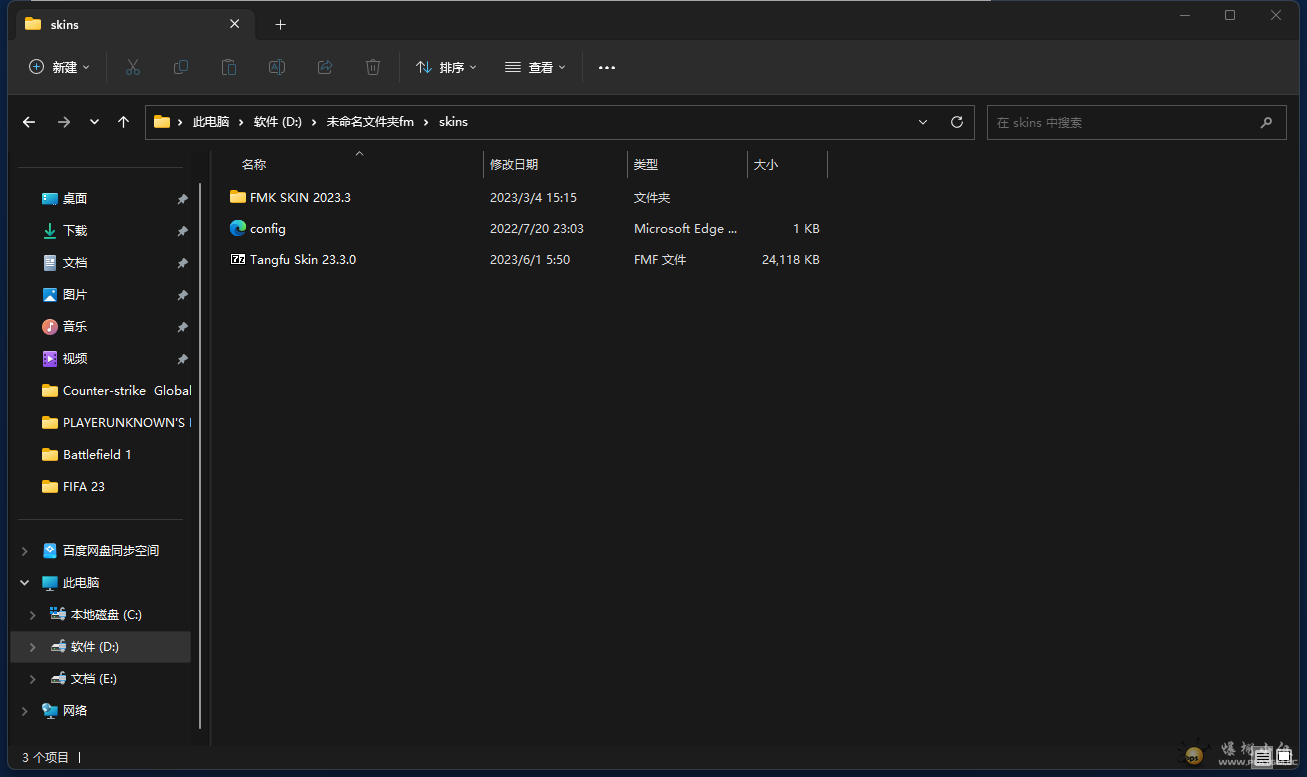Open the 排序 (Sort) dropdown
The width and height of the screenshot is (1307, 777).
click(446, 67)
